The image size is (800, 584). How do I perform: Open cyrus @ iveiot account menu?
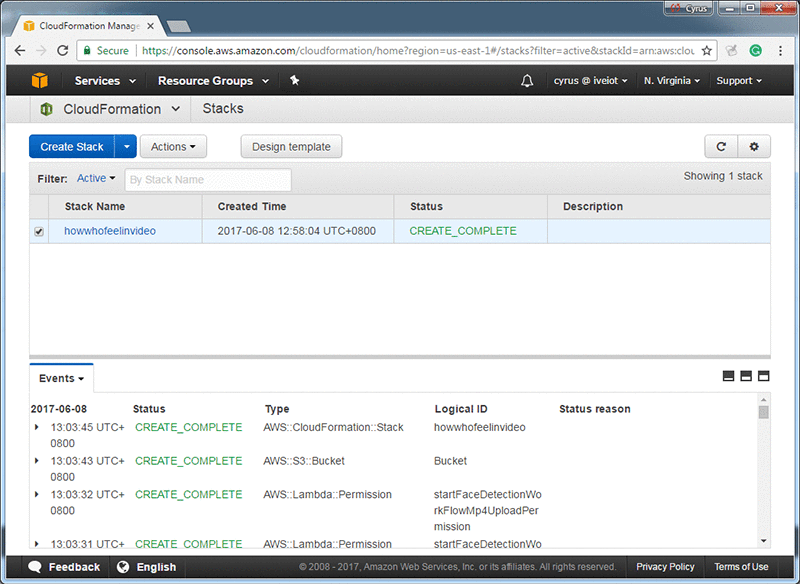590,81
